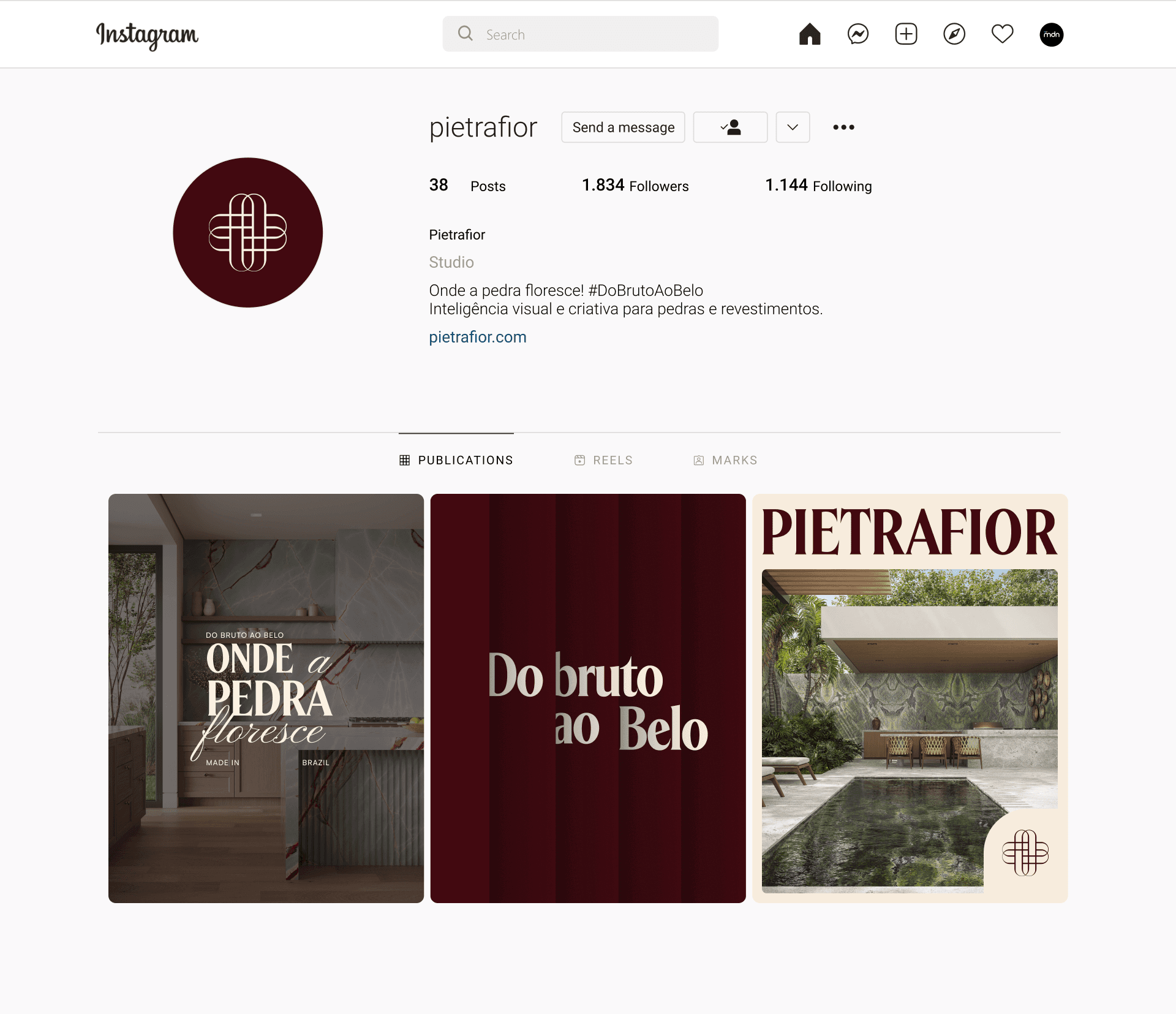Open Messenger direct messages icon

coord(858,34)
